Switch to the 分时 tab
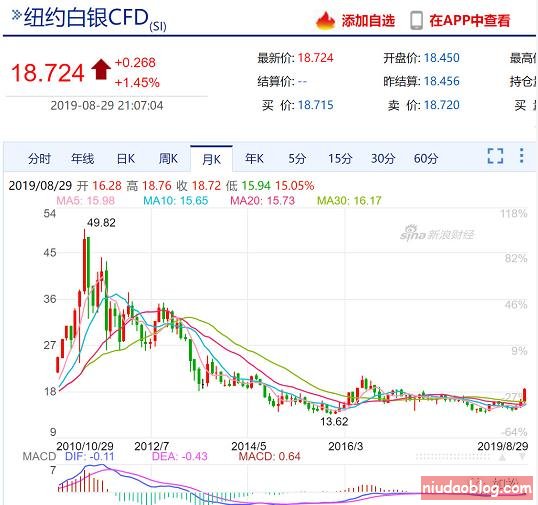 coord(39,159)
